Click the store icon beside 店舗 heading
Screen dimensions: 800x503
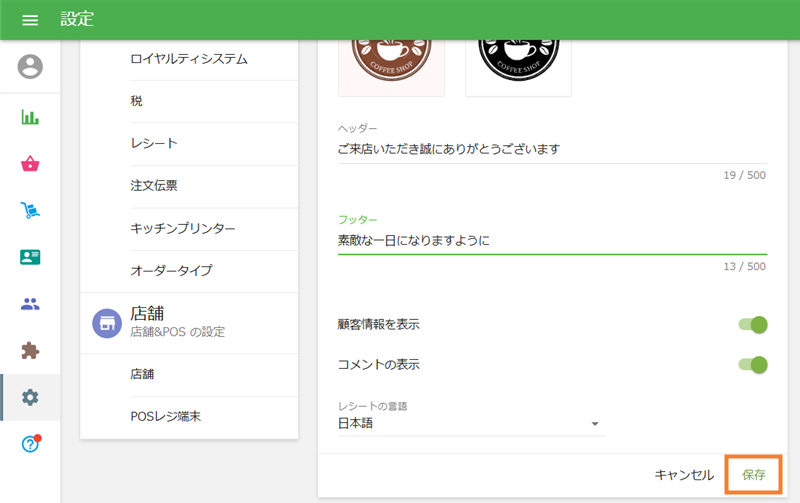click(x=107, y=323)
